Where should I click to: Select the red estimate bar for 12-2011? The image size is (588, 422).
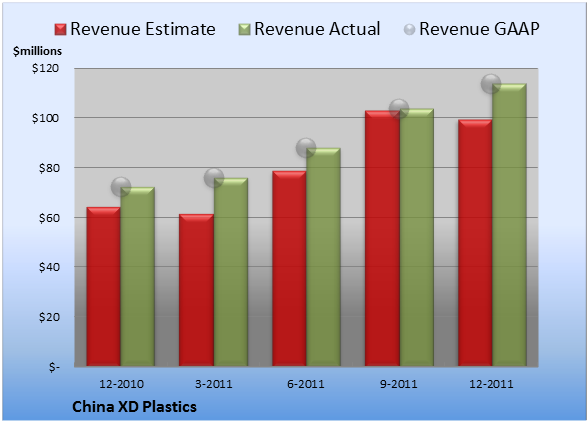point(475,243)
